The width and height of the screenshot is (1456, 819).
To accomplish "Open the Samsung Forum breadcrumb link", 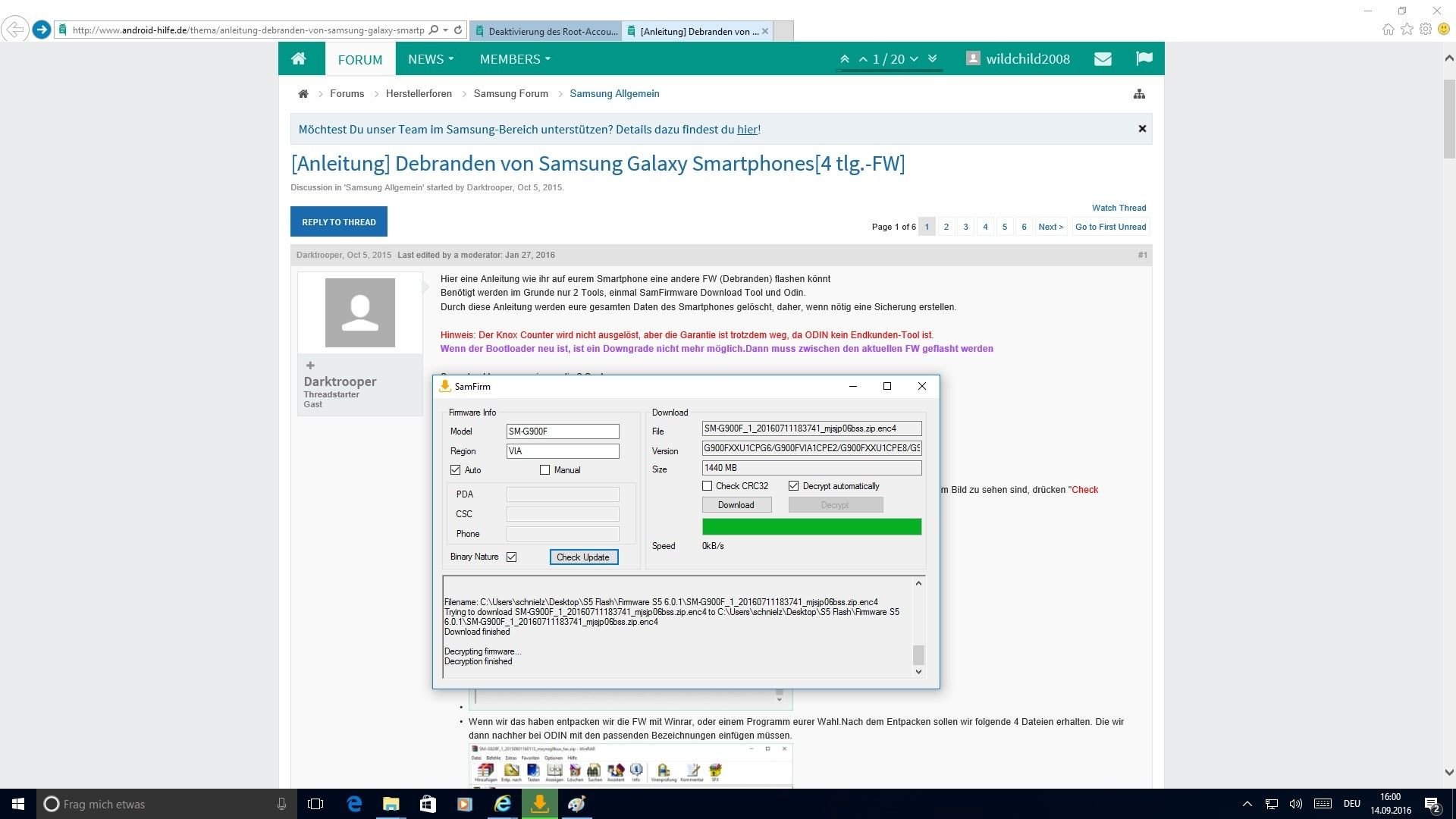I will click(510, 94).
